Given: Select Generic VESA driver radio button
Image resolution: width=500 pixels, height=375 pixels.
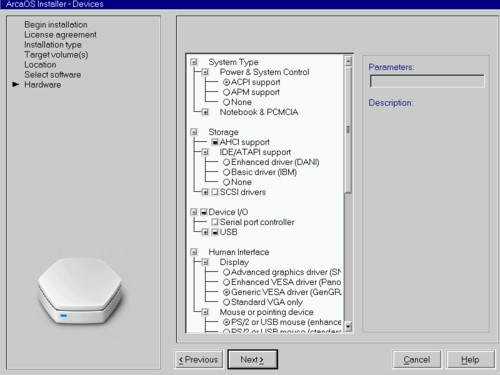Looking at the screenshot, I should (226, 292).
